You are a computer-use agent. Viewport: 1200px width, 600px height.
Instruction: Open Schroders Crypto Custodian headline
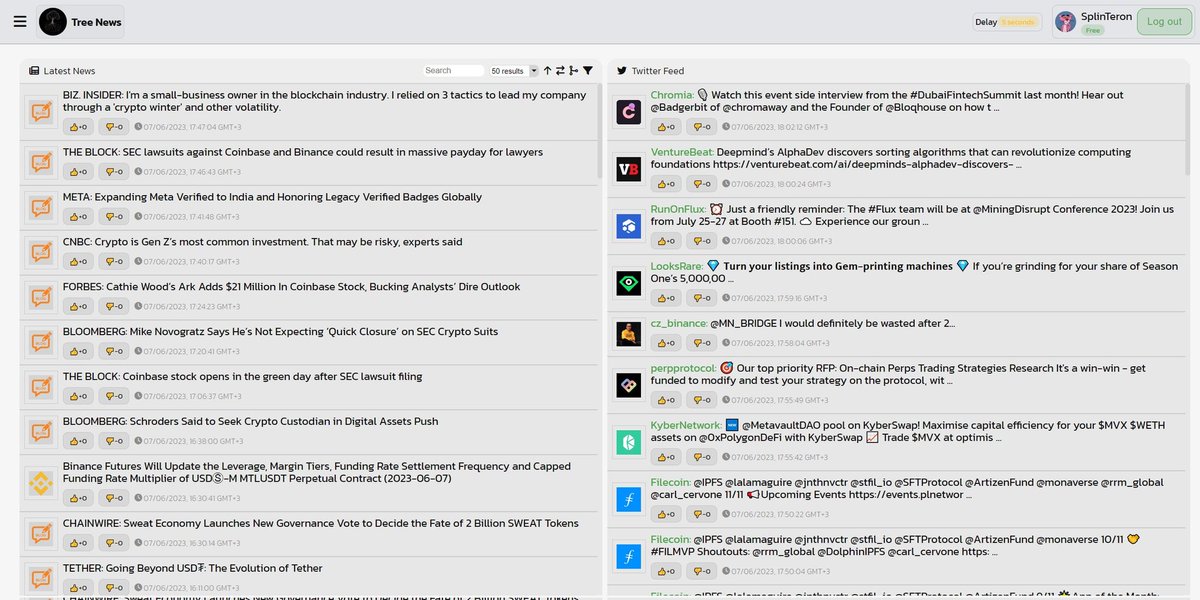[x=250, y=421]
